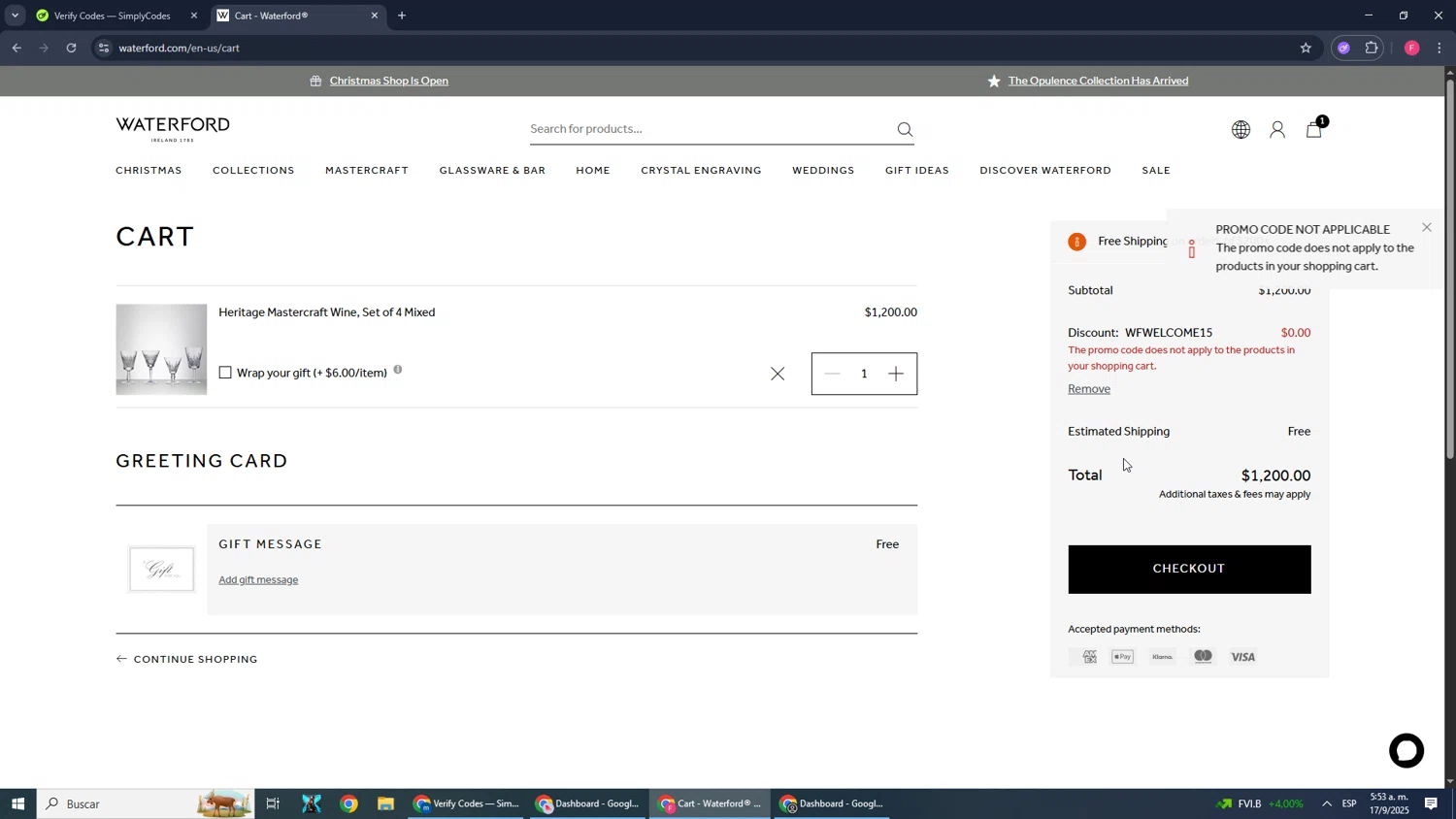
Task: Open Chrome's three-dot menu
Action: click(x=1439, y=48)
